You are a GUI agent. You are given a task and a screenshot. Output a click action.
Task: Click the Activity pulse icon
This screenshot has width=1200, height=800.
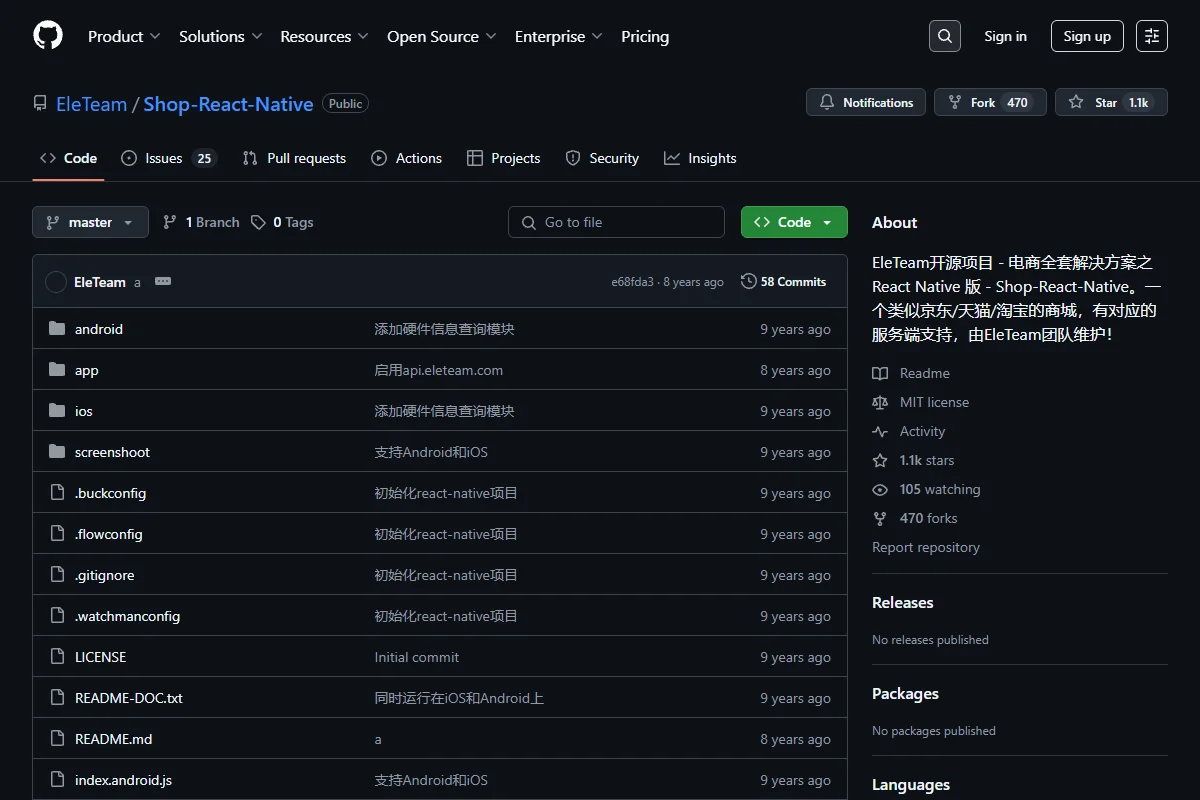pyautogui.click(x=880, y=432)
